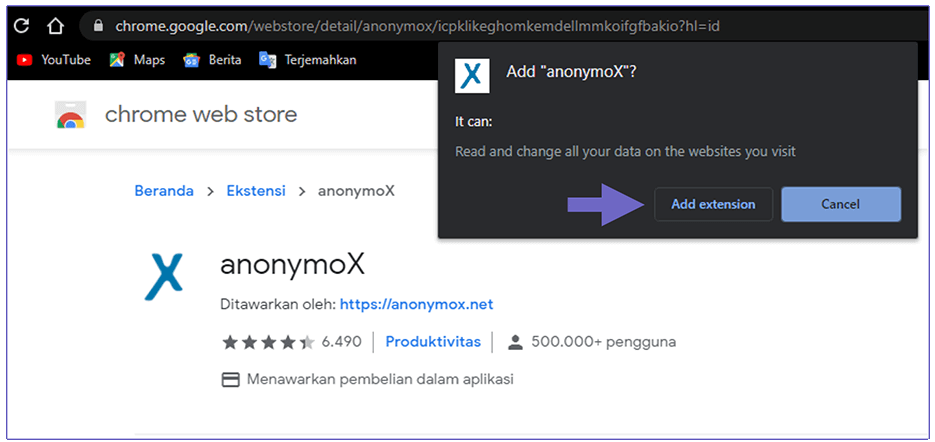Click the '500.000+ pengguna' text

point(603,342)
